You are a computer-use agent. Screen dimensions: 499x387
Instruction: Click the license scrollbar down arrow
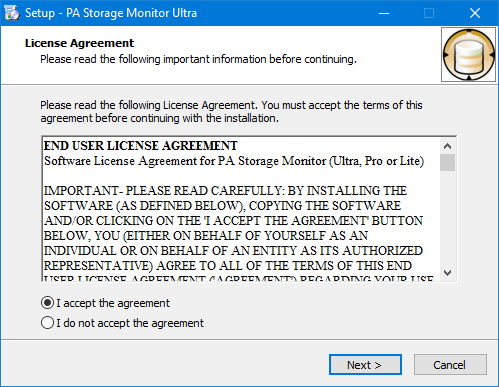tap(447, 273)
